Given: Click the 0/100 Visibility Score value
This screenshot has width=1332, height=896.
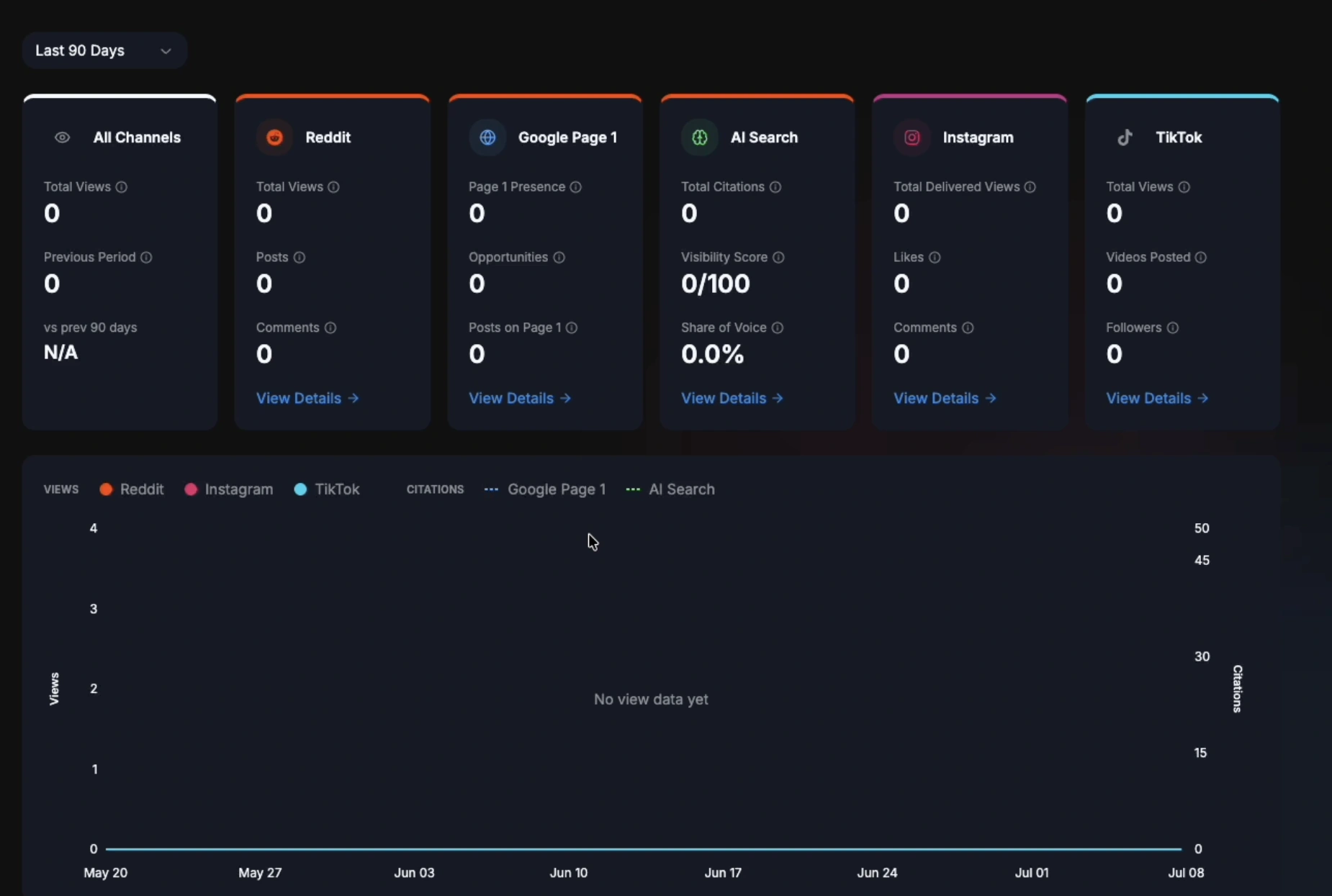Looking at the screenshot, I should pos(716,284).
